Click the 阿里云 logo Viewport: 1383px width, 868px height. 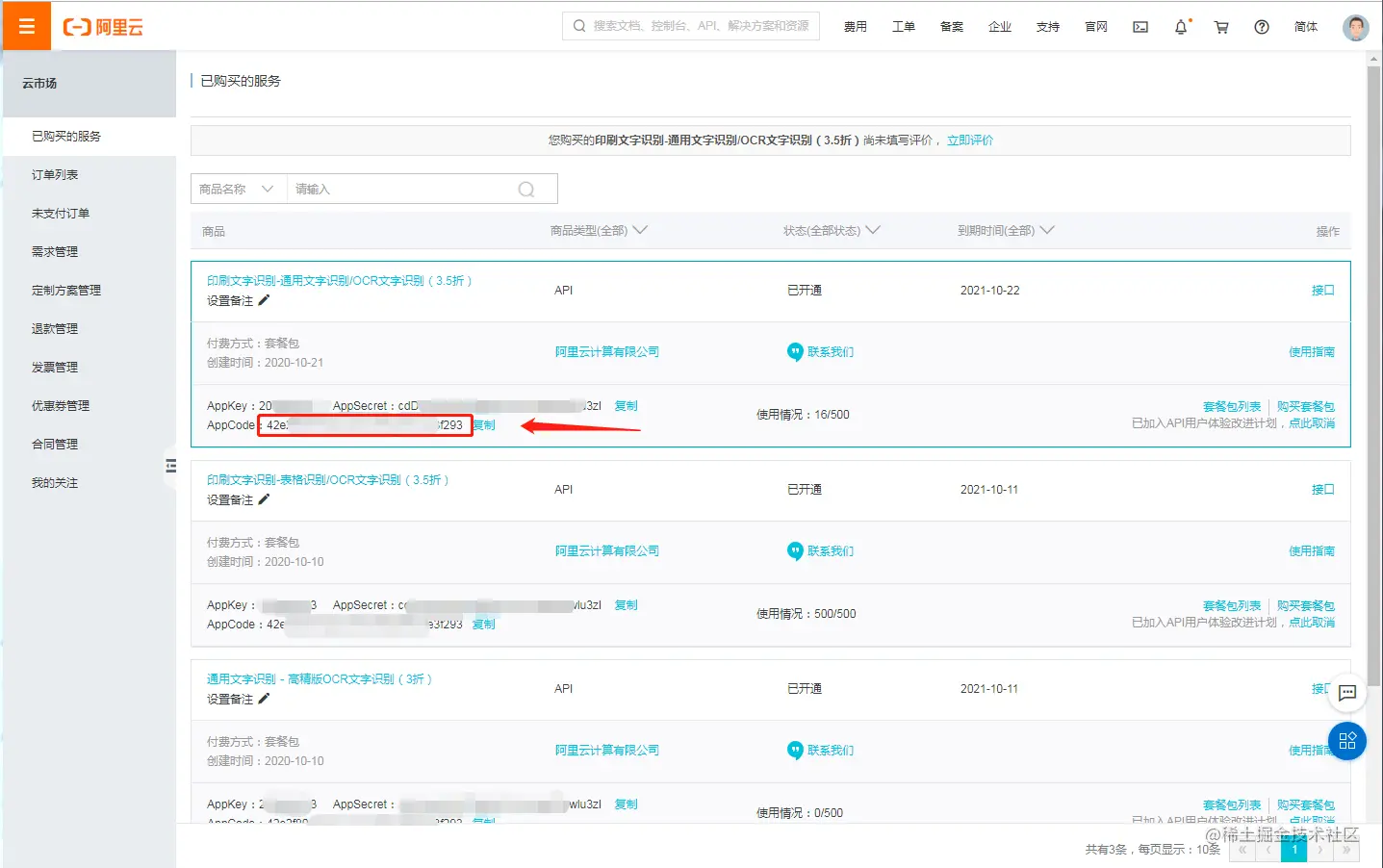103,27
